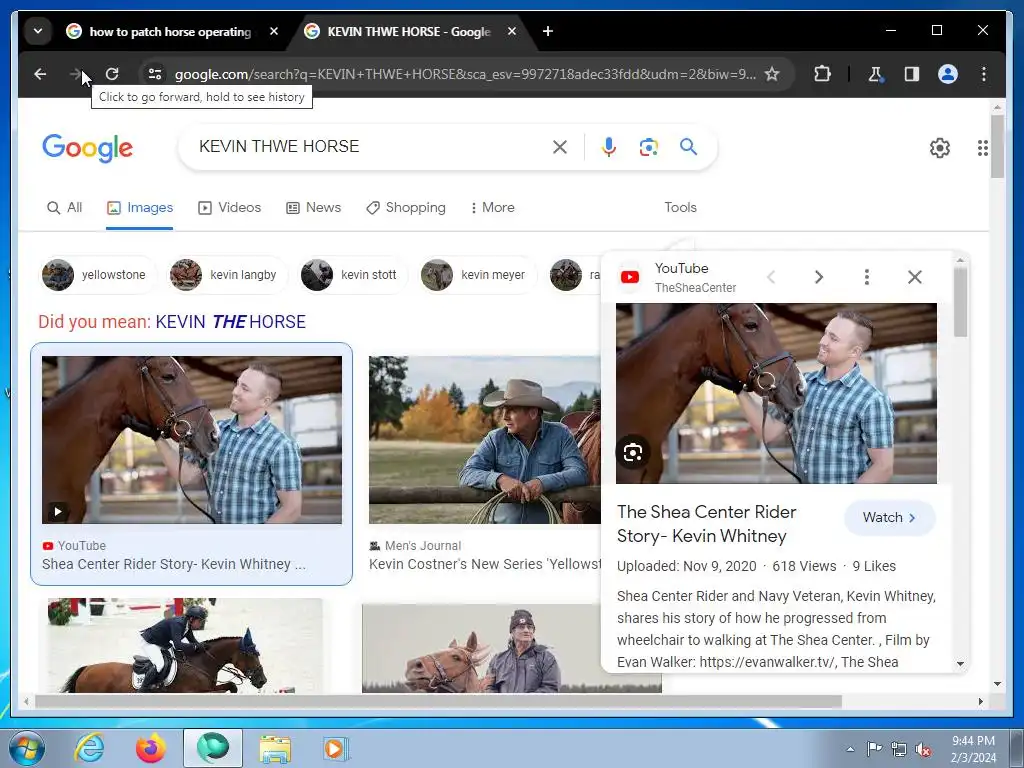Open the Tools filter options
1024x768 pixels.
680,208
